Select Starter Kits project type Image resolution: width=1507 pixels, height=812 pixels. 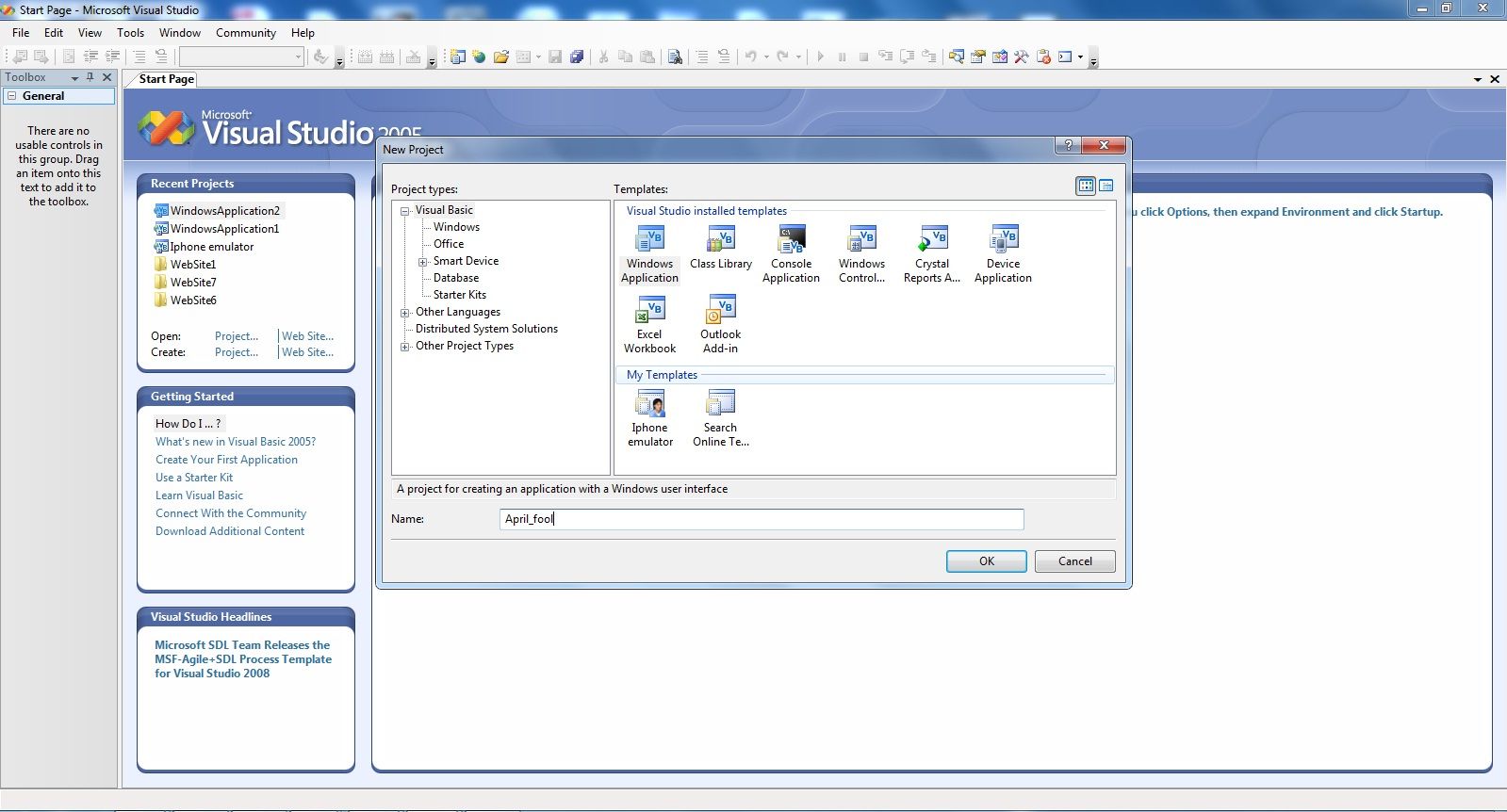pos(460,295)
